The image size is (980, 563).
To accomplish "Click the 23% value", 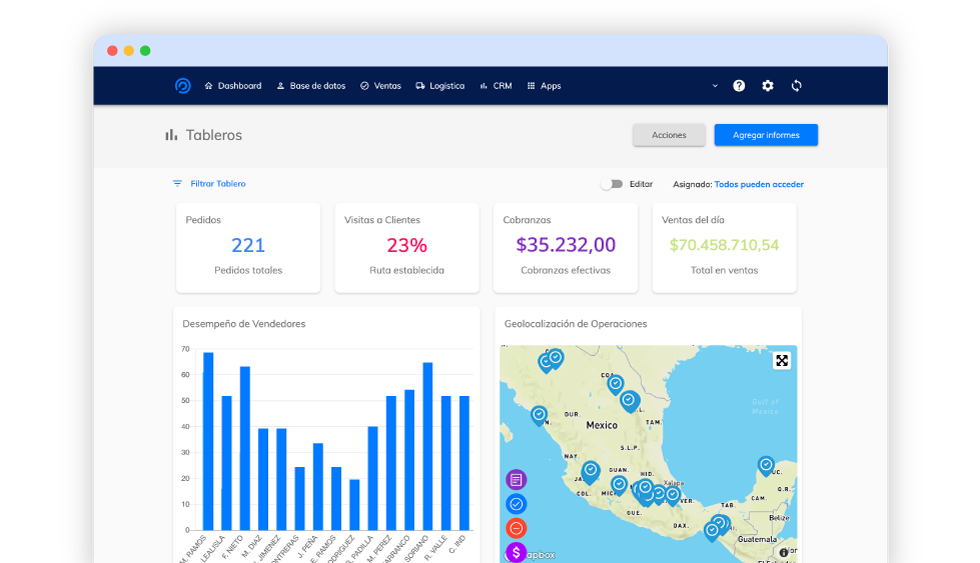I will [x=407, y=245].
